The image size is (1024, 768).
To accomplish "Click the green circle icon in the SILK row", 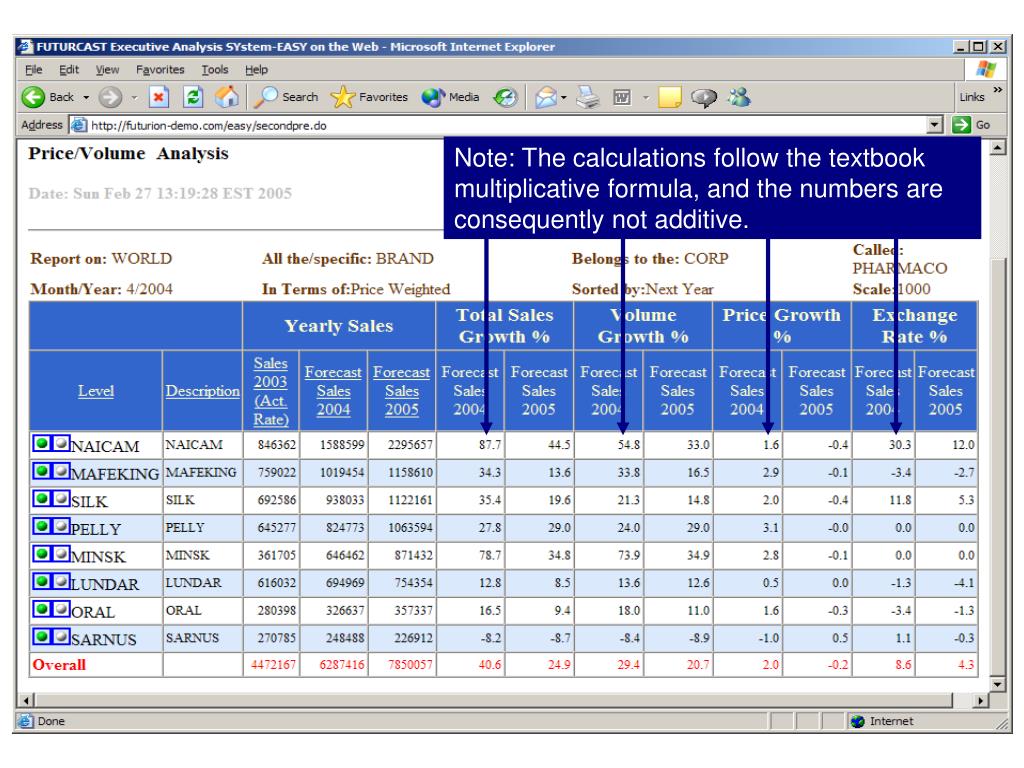I will point(42,499).
